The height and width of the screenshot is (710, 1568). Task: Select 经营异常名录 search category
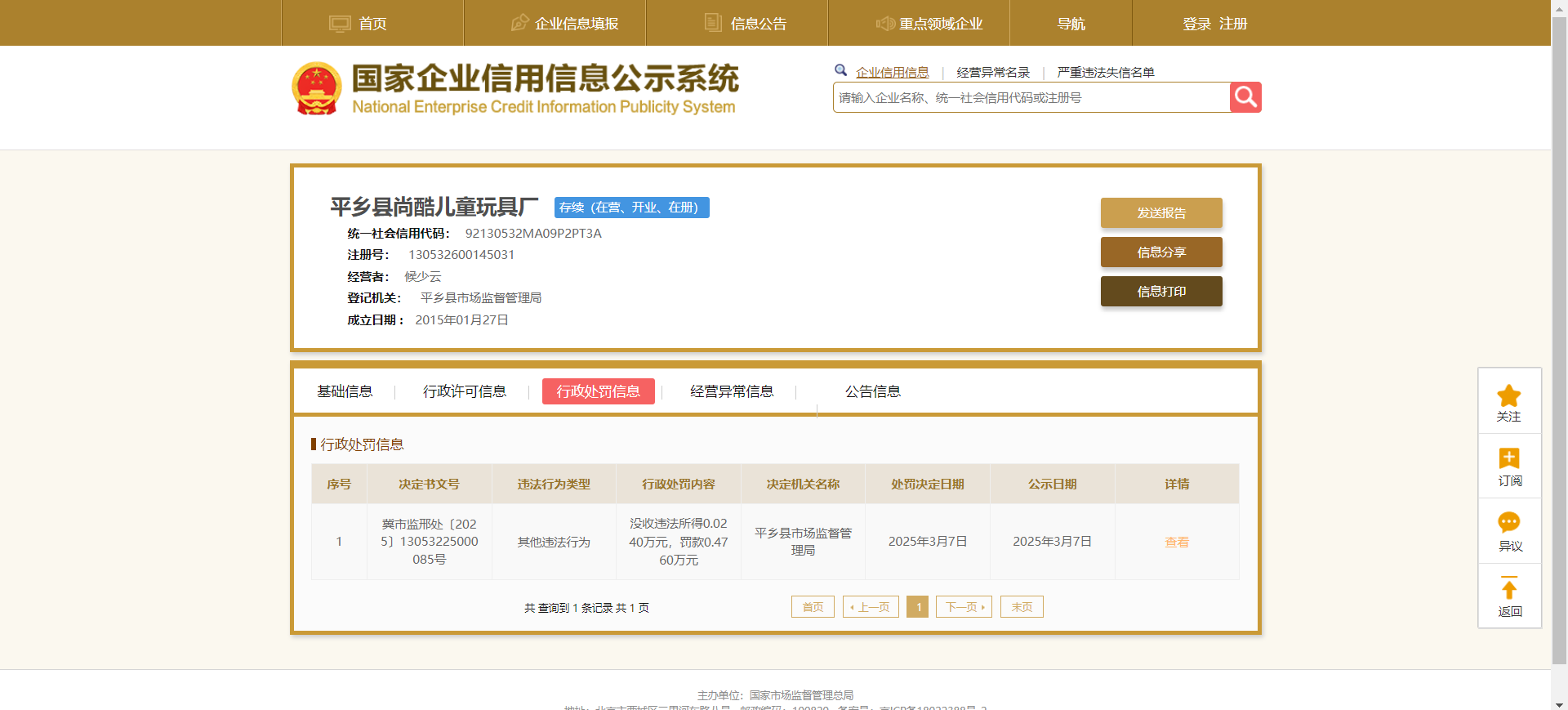(x=992, y=73)
